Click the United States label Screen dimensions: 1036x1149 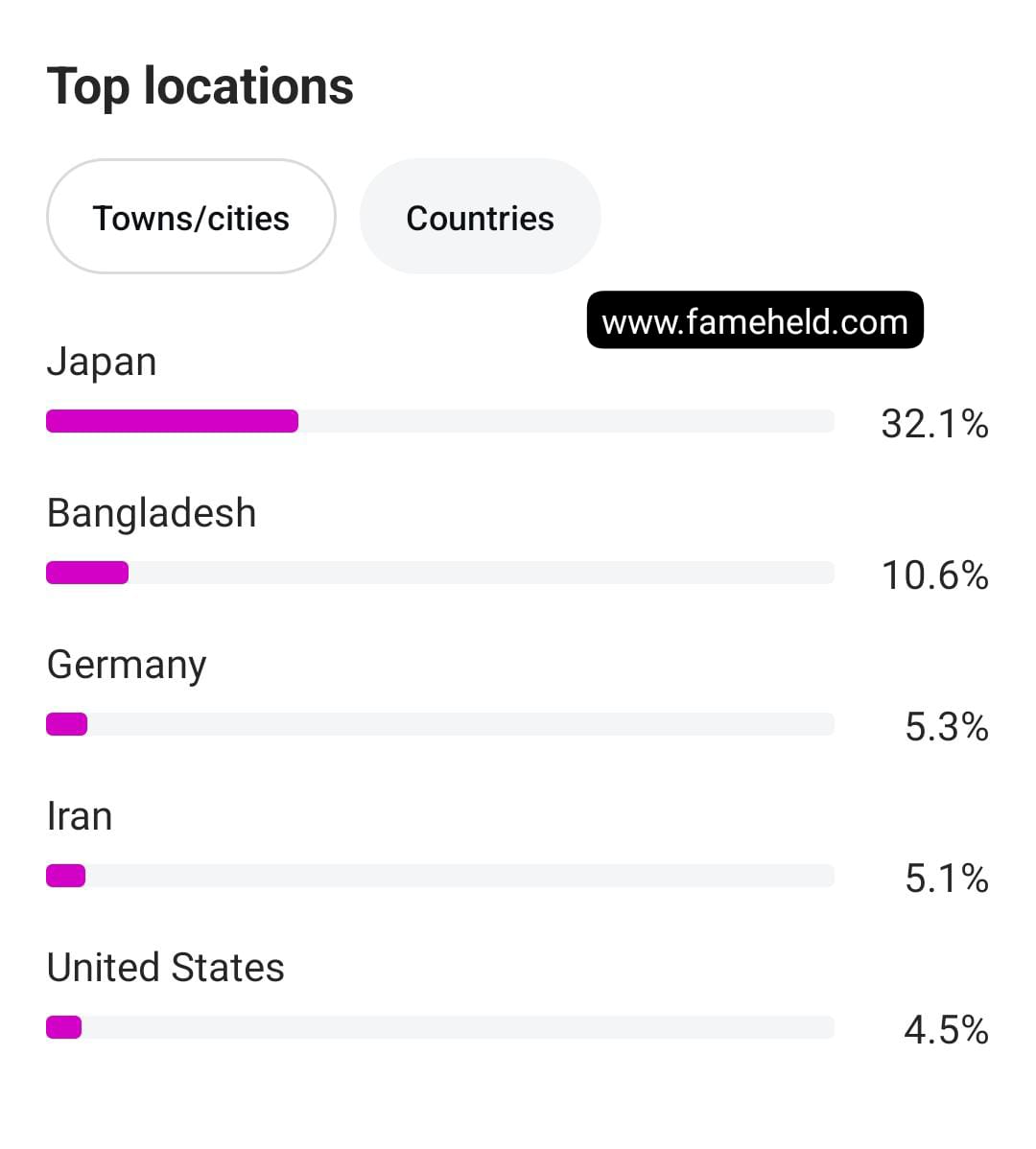166,968
